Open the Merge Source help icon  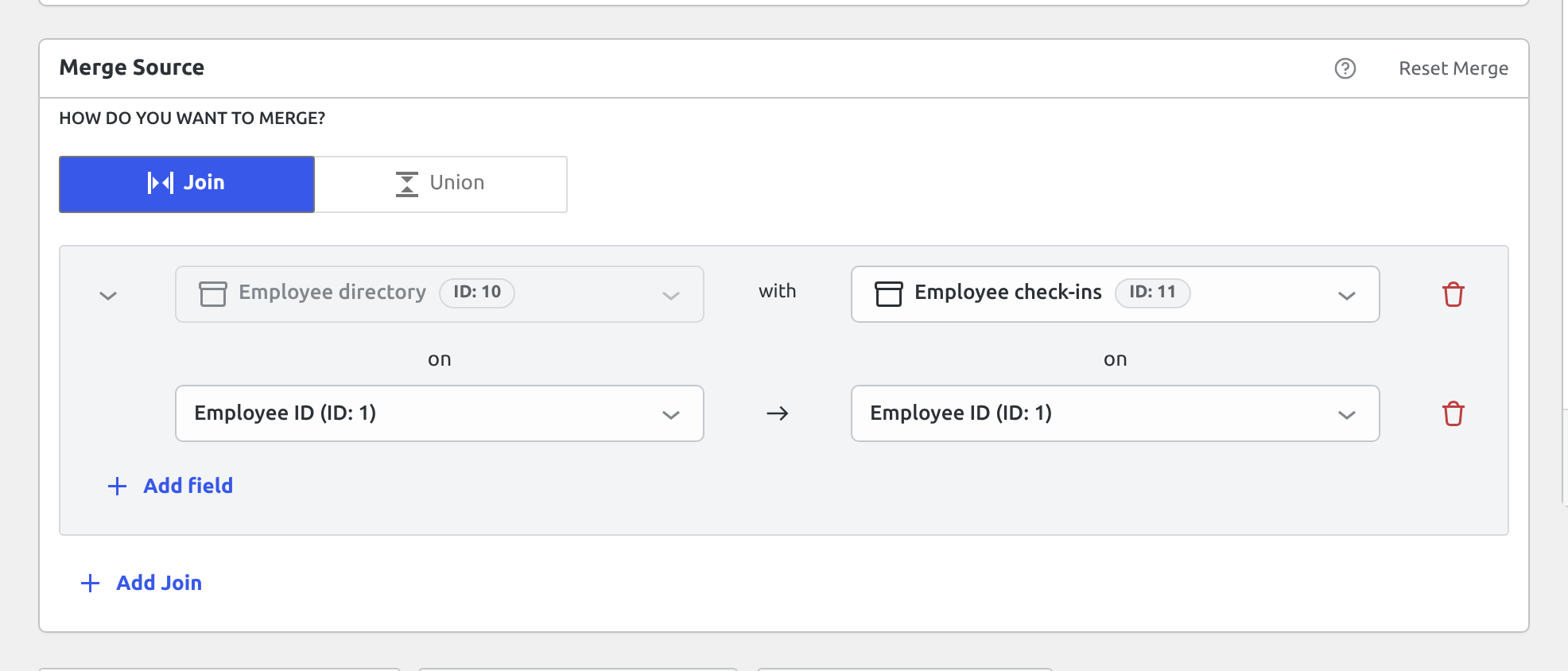pos(1345,68)
